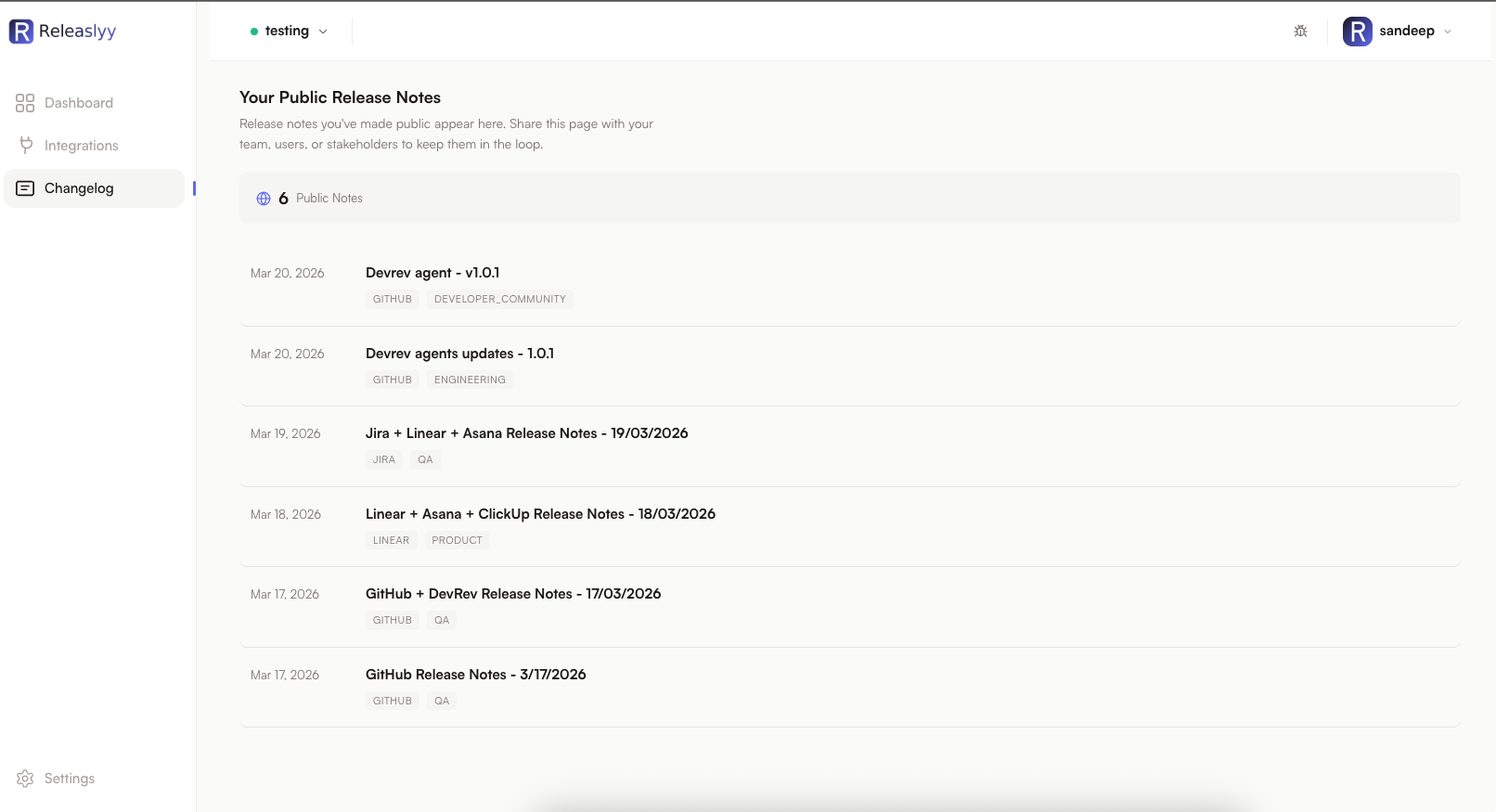Go to Dashboard in sidebar
Image resolution: width=1496 pixels, height=812 pixels.
pyautogui.click(x=95, y=103)
